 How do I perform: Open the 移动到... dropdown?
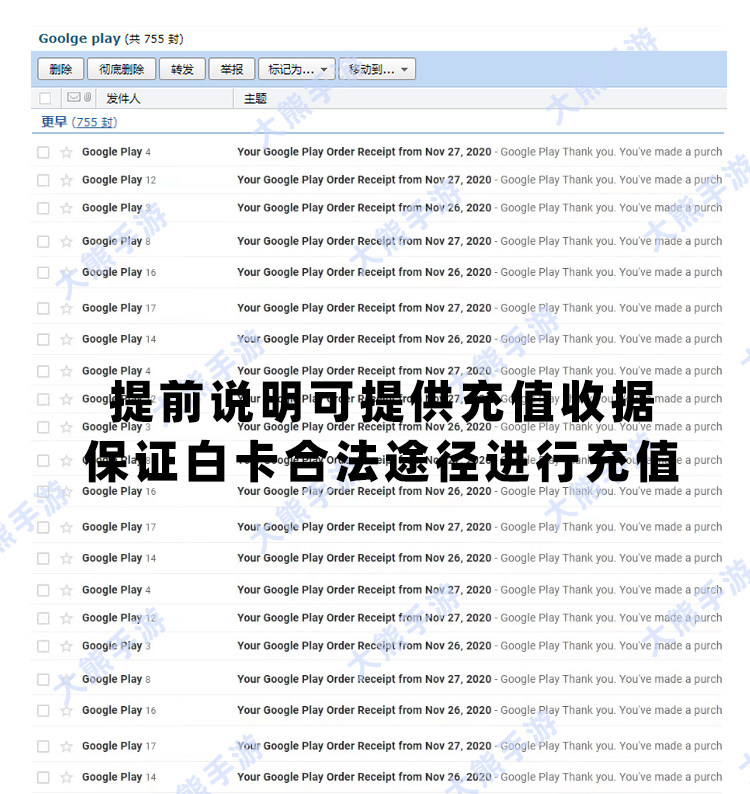pyautogui.click(x=377, y=69)
